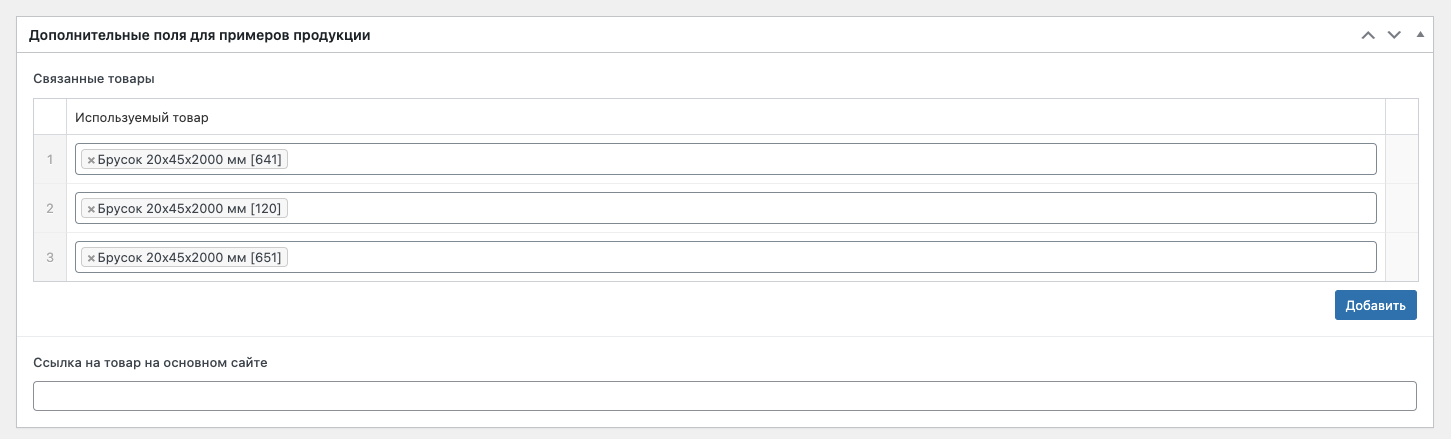The height and width of the screenshot is (439, 1451).
Task: Click the Брусок 20x45x2000 мм [651] tag
Action: (190, 258)
